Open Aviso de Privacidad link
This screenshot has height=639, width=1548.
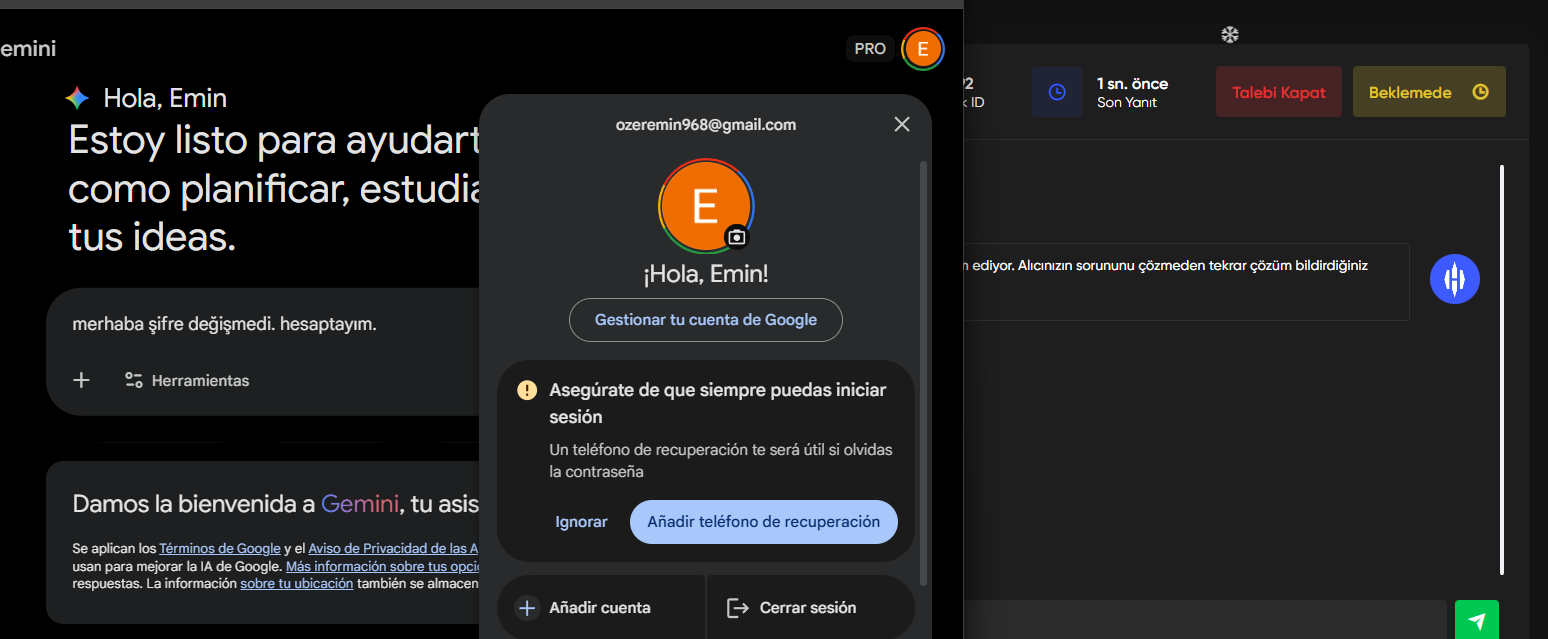coord(393,548)
